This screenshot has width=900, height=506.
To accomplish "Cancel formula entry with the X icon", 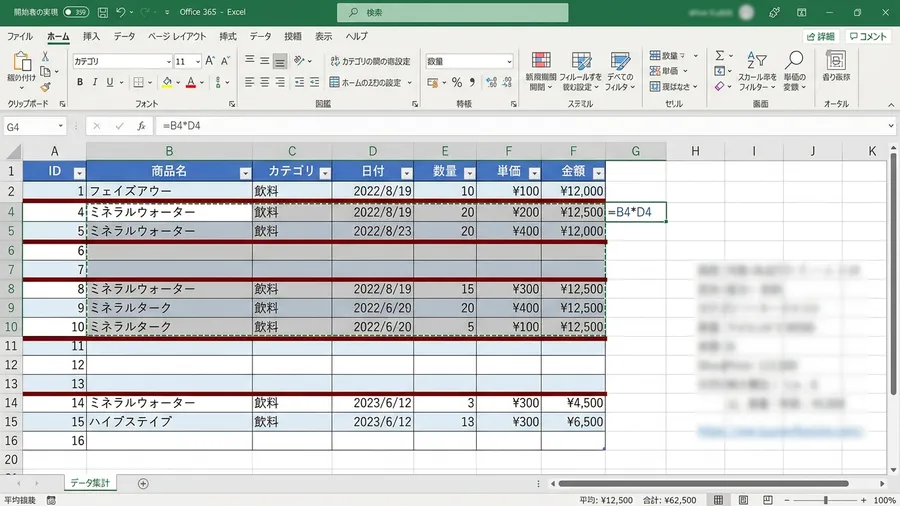I will (96, 126).
